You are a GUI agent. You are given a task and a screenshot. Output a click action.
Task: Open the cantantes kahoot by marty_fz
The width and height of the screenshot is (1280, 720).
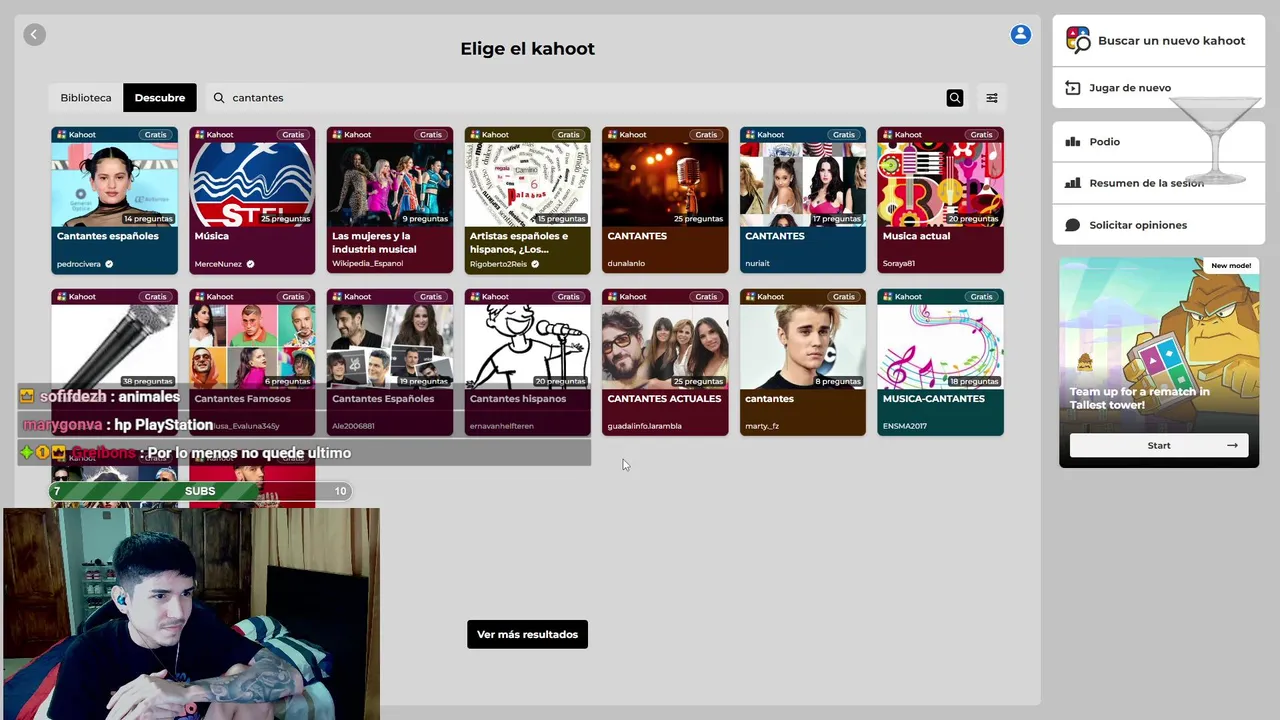803,362
